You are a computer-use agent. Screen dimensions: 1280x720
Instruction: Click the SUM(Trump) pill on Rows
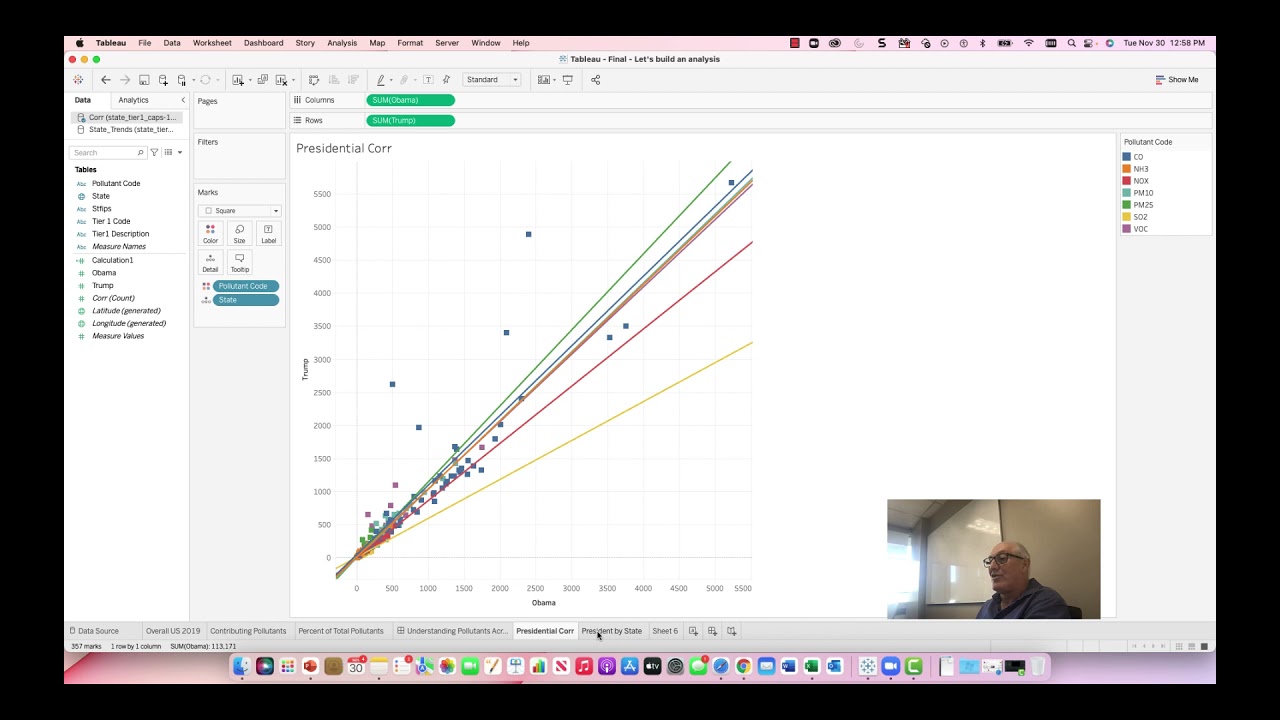pos(411,120)
